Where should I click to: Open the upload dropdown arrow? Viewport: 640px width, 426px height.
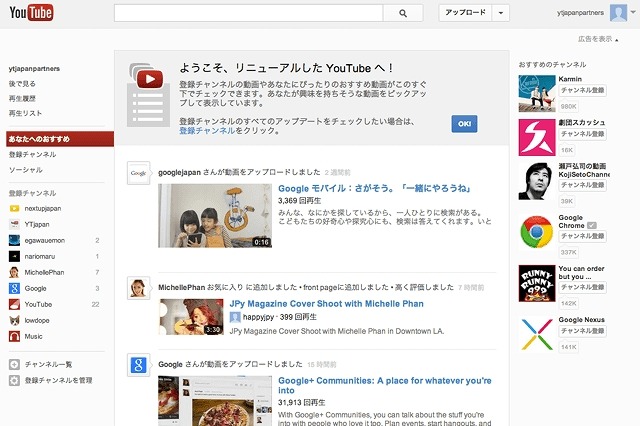(501, 13)
